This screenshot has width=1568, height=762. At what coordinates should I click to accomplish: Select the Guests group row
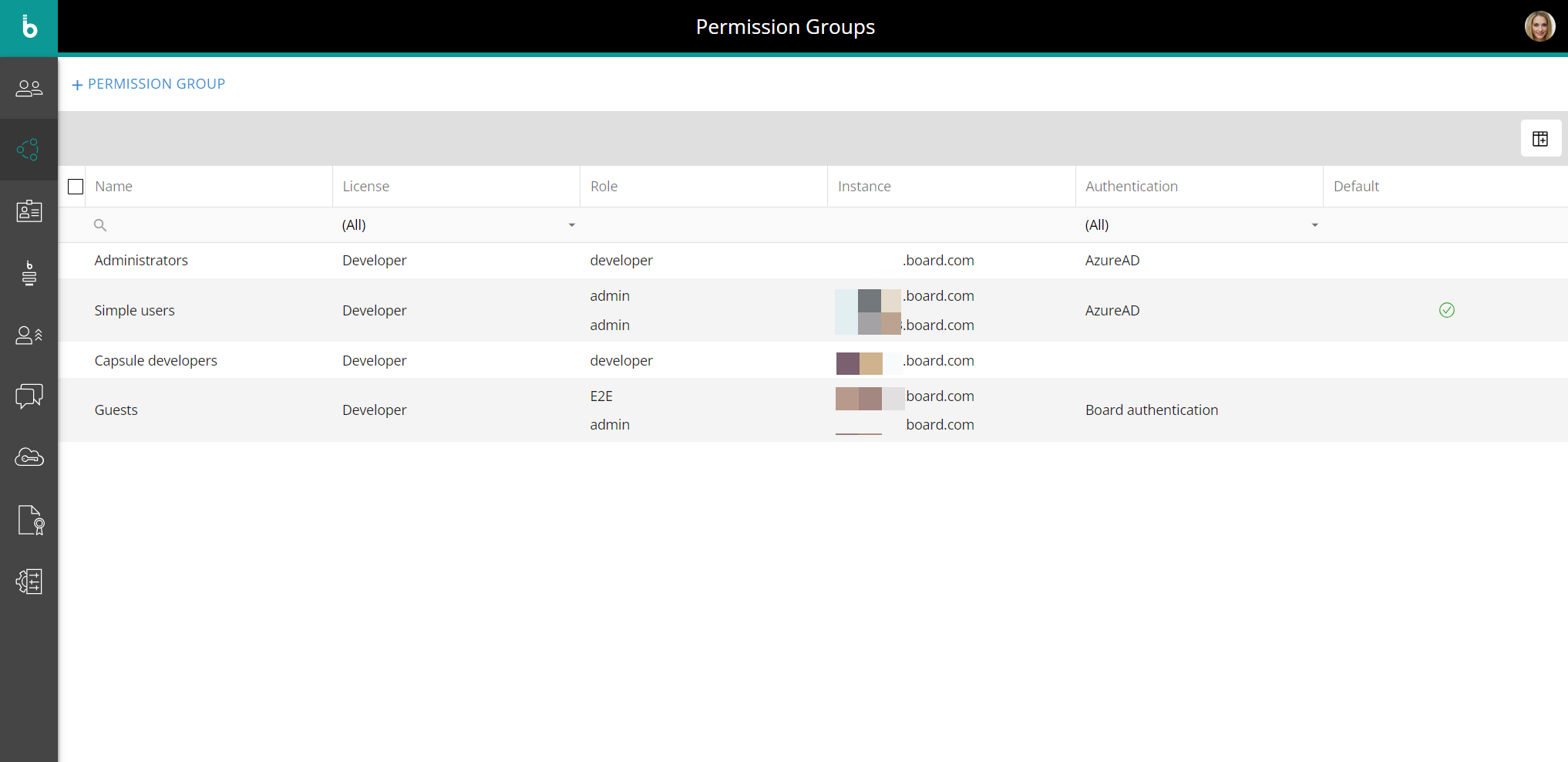pyautogui.click(x=116, y=410)
